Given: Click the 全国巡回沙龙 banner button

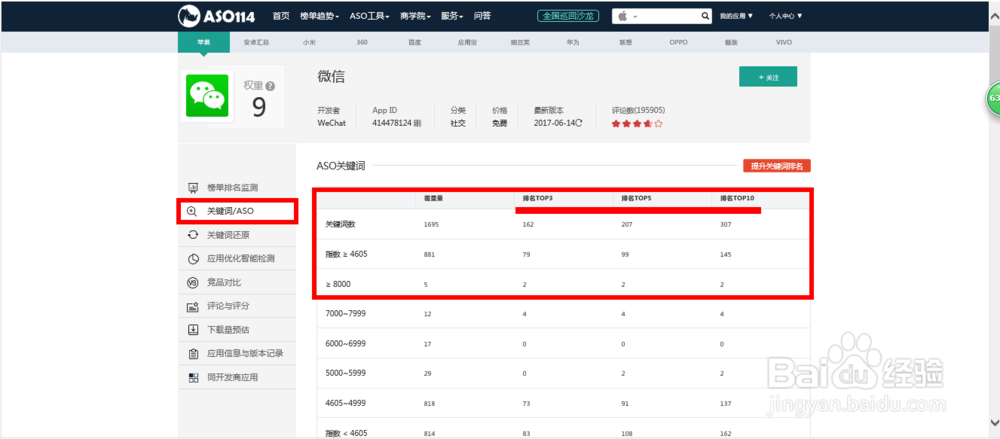Looking at the screenshot, I should click(x=568, y=16).
